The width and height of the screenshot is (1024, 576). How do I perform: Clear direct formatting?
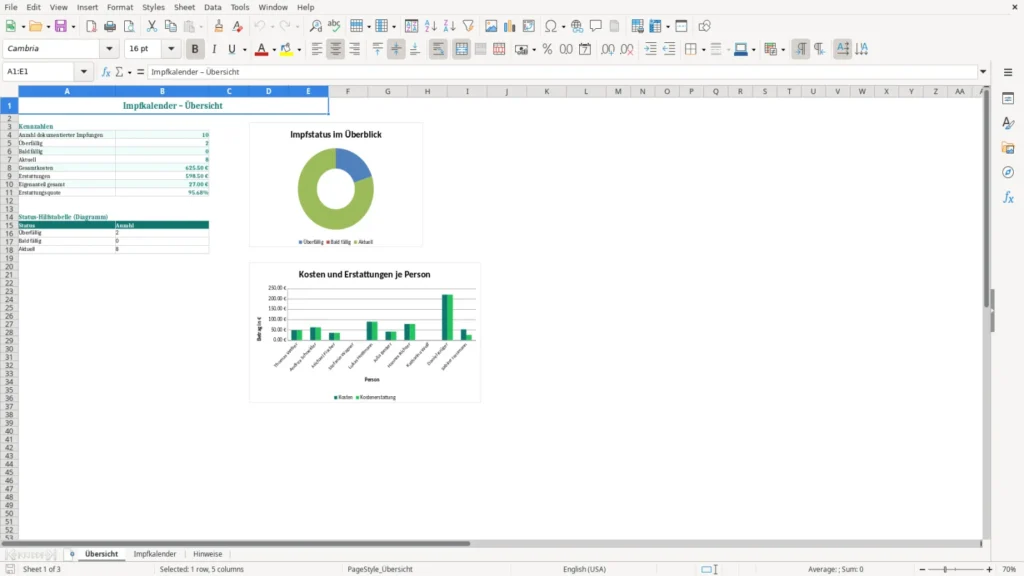pos(238,26)
